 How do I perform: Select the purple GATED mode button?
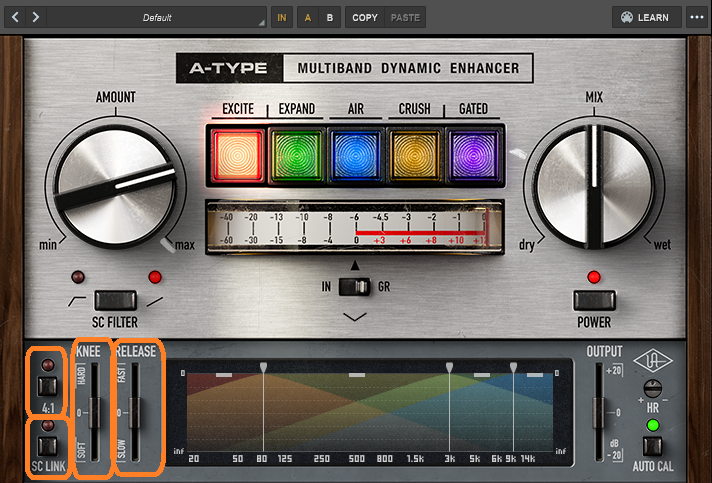[474, 156]
